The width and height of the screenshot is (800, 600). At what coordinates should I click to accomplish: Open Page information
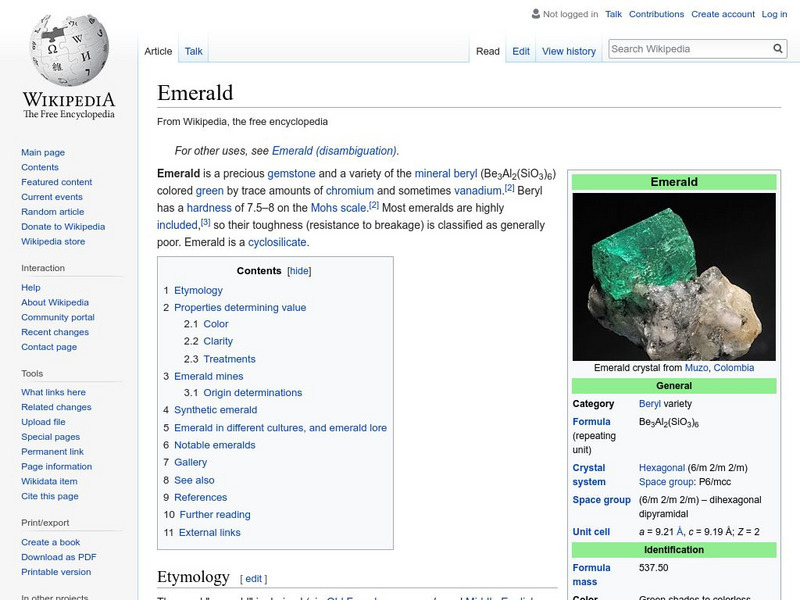point(57,466)
